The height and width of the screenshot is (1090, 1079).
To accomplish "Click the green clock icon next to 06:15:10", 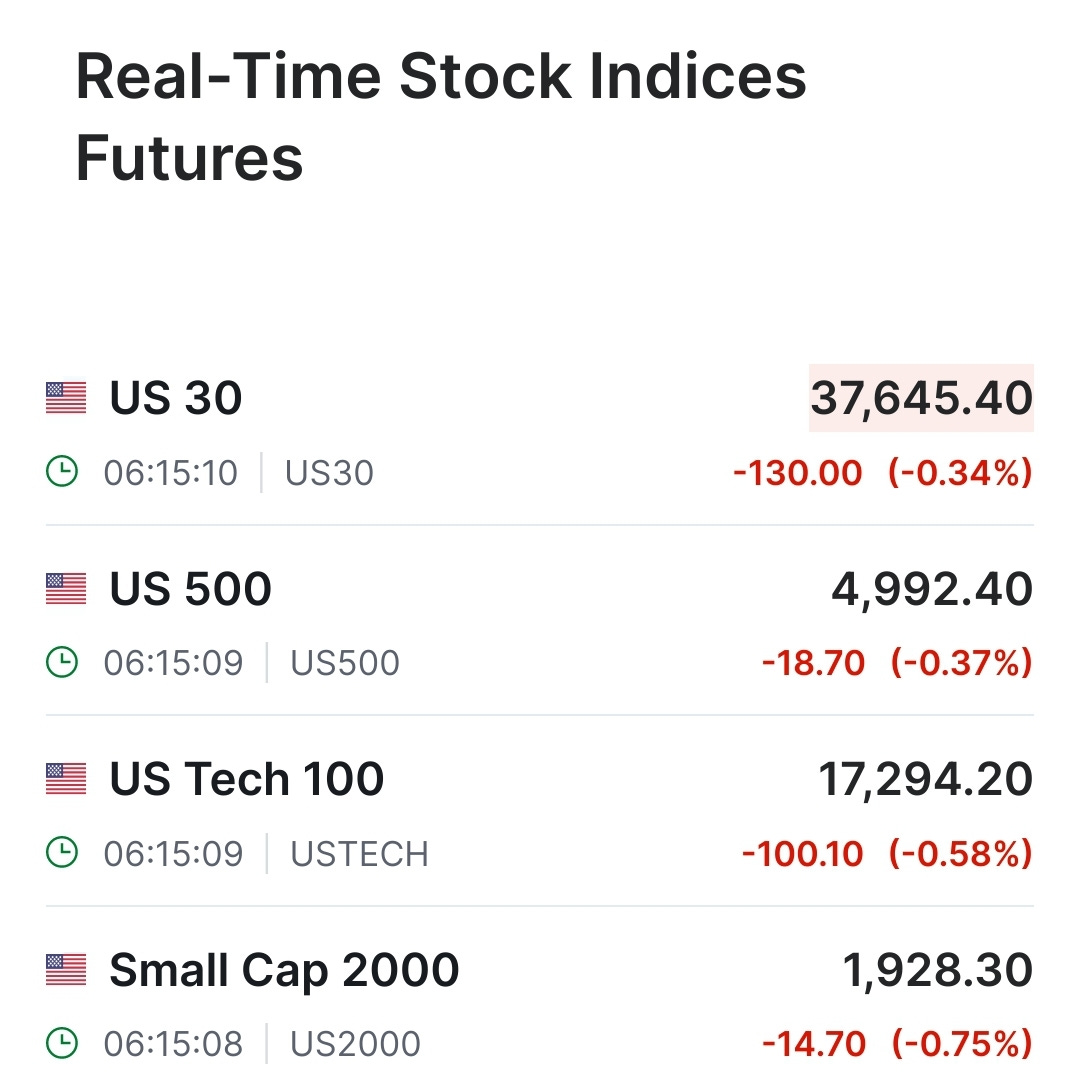I will click(62, 471).
